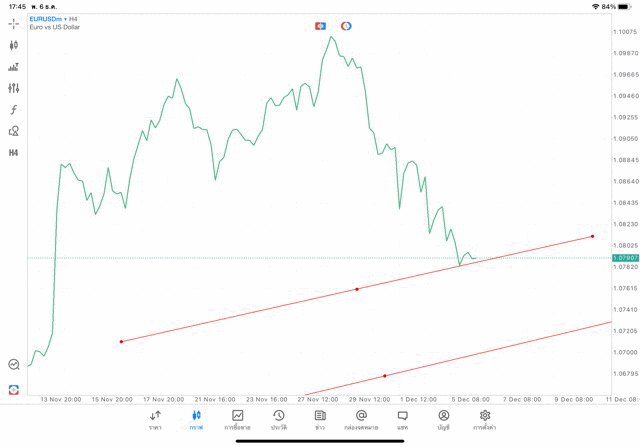Activate the crosshair tool
Viewport: 640px width, 447px height.
[x=14, y=23]
